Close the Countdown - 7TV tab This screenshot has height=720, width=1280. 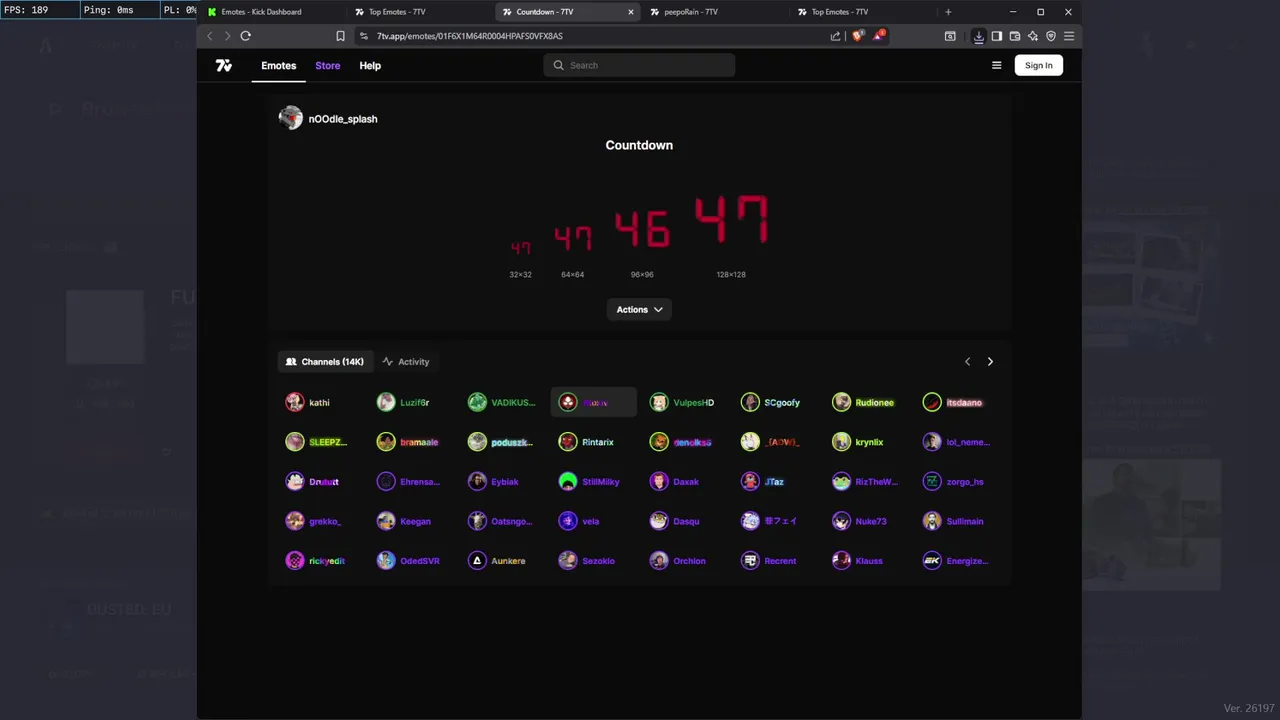(631, 12)
